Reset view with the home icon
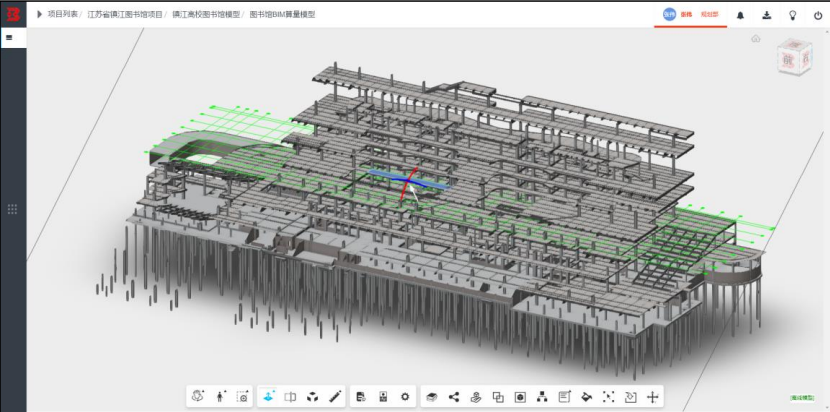The image size is (830, 412). 756,38
